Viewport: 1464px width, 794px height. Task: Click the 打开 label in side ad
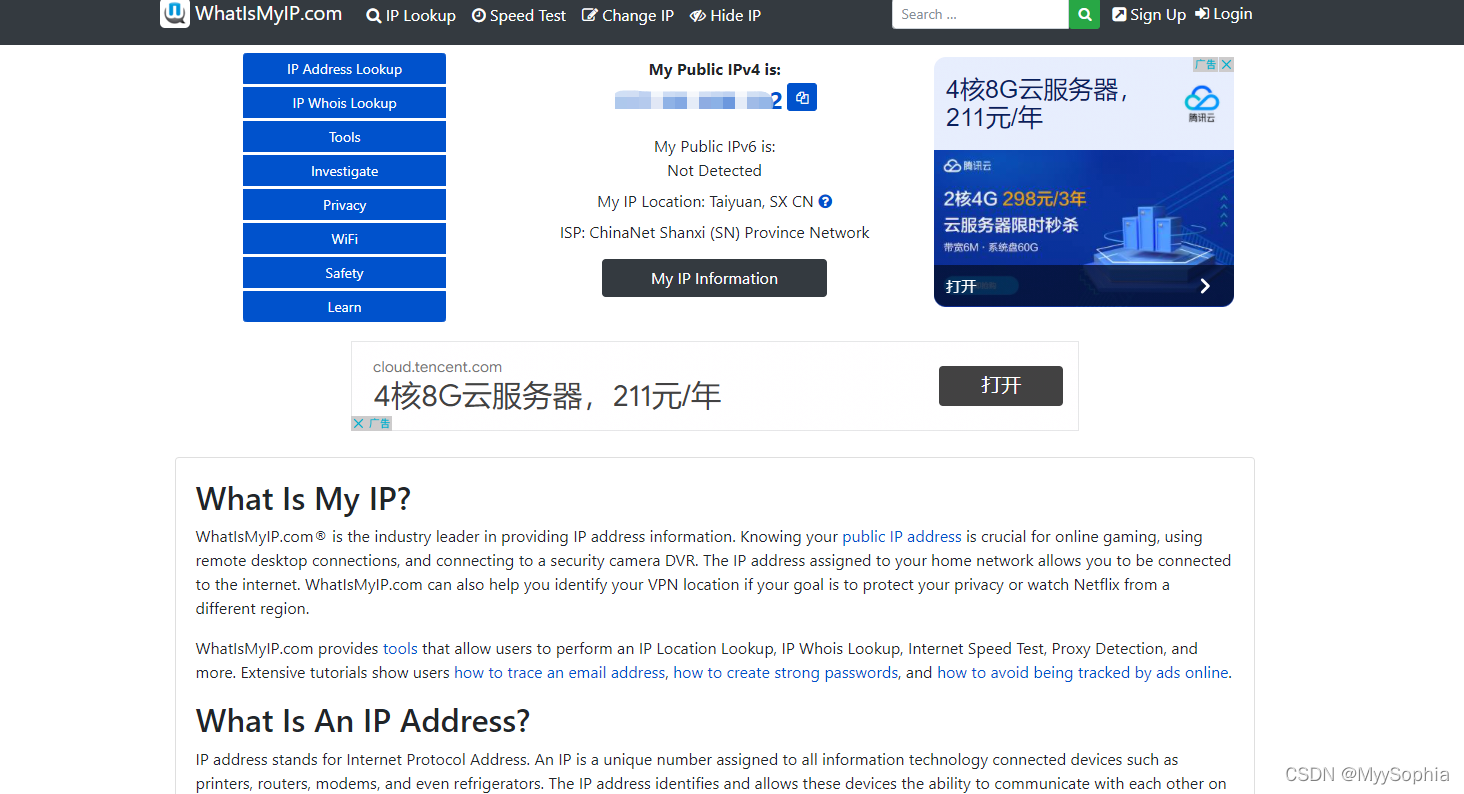coord(961,286)
